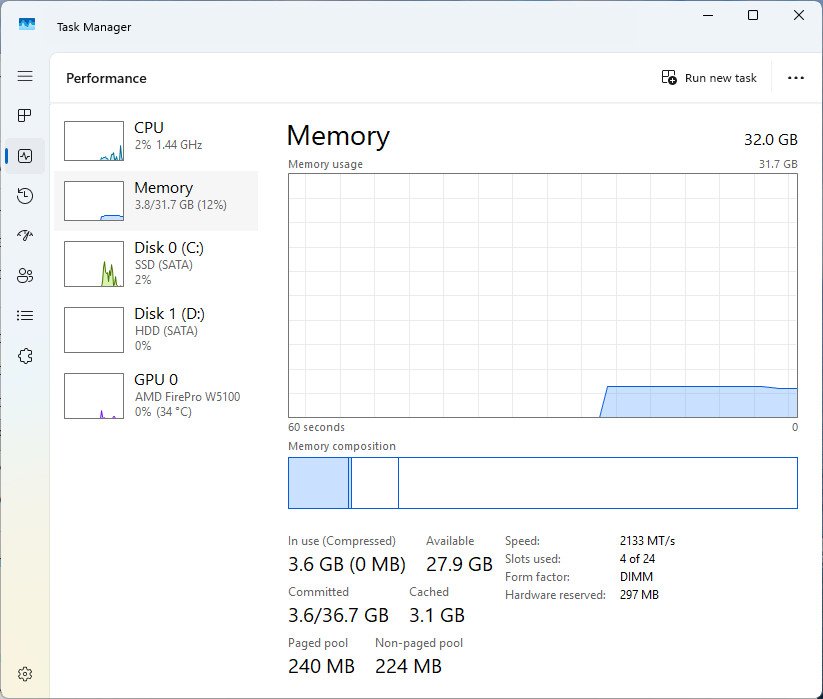
Task: Open the hamburger navigation menu
Action: coord(25,76)
